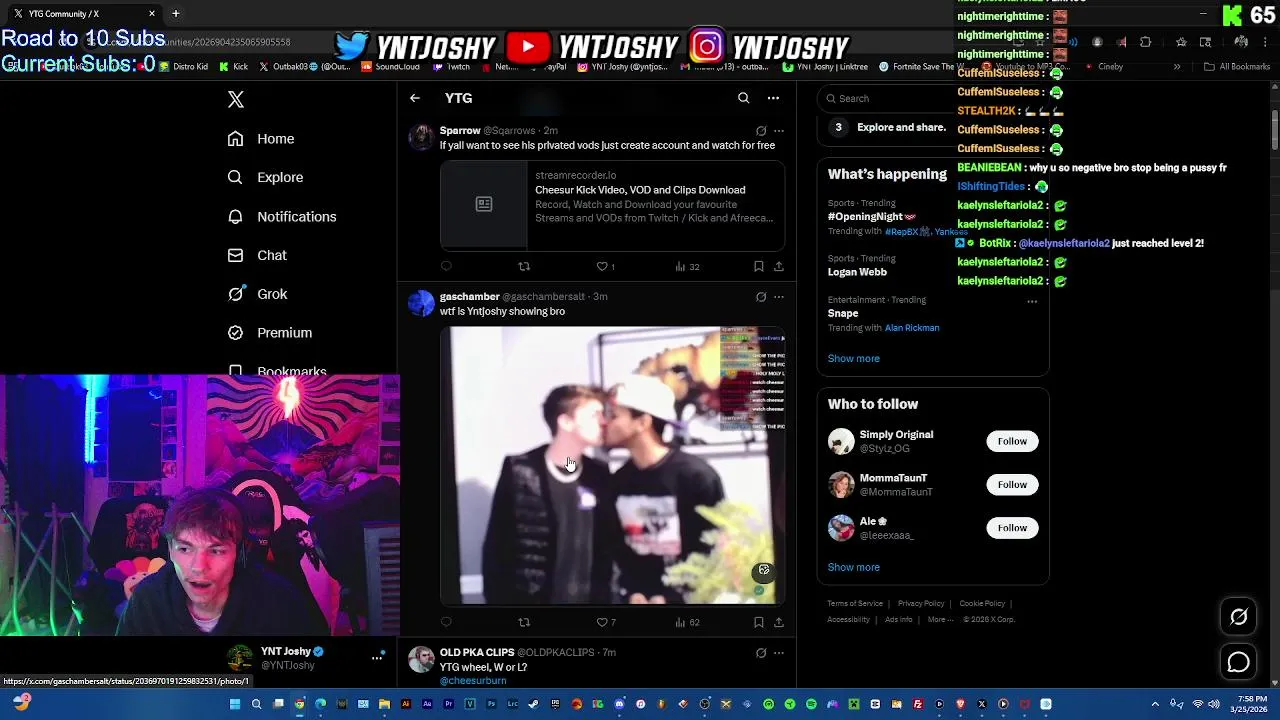Open more options on gaschamber's post
Image resolution: width=1280 pixels, height=720 pixels.
779,297
